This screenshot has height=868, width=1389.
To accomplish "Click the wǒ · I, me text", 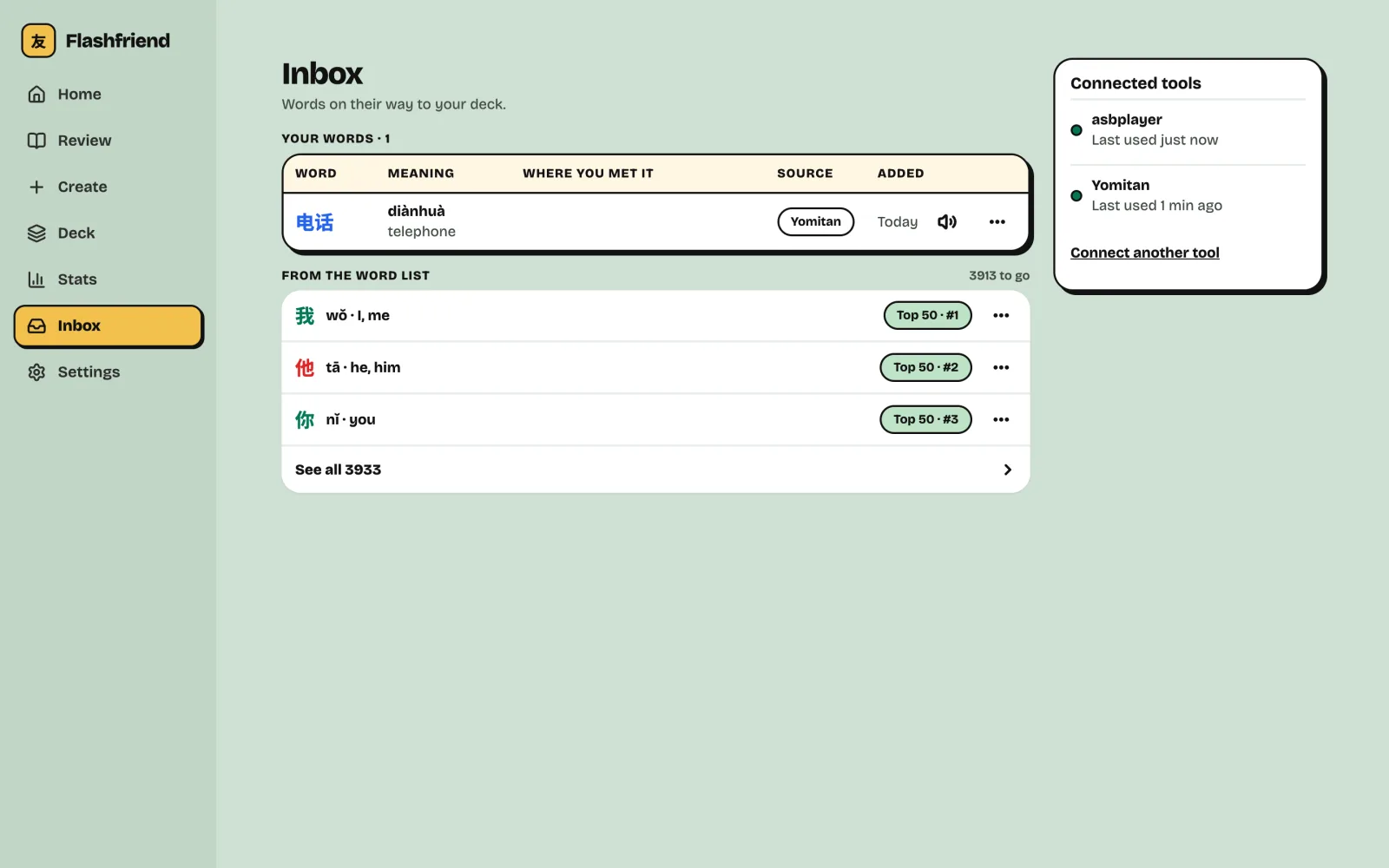I will [x=358, y=315].
